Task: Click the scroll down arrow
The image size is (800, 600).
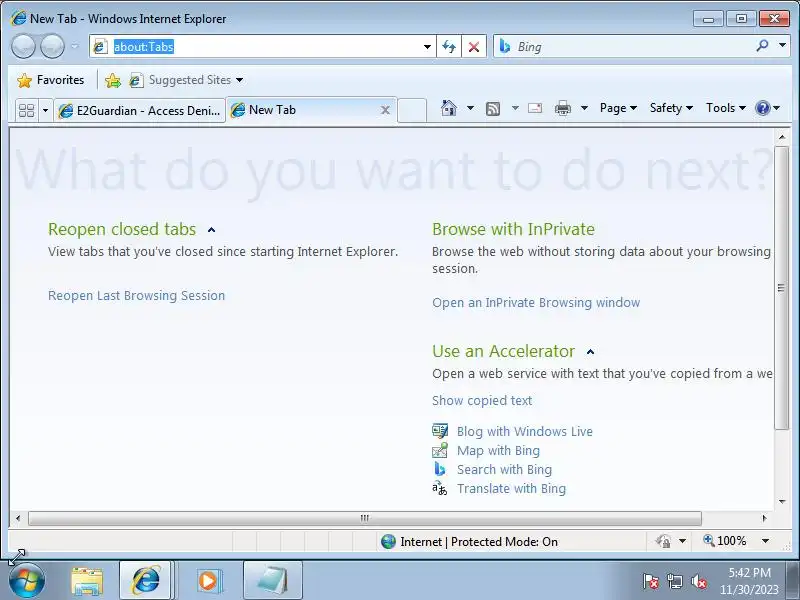Action: point(782,502)
